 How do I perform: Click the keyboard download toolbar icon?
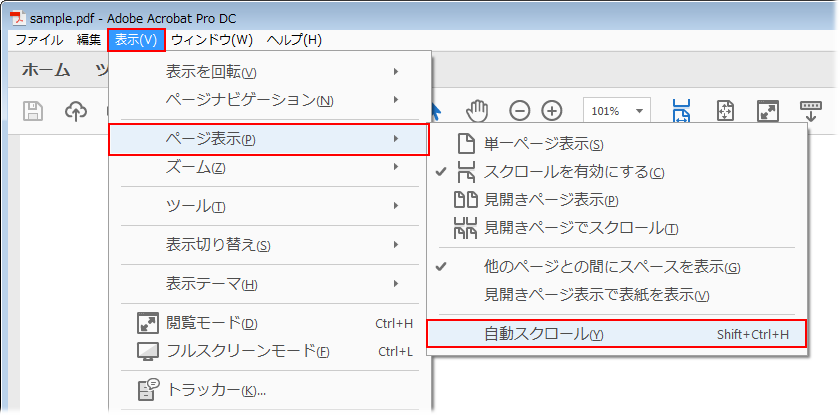(x=811, y=111)
